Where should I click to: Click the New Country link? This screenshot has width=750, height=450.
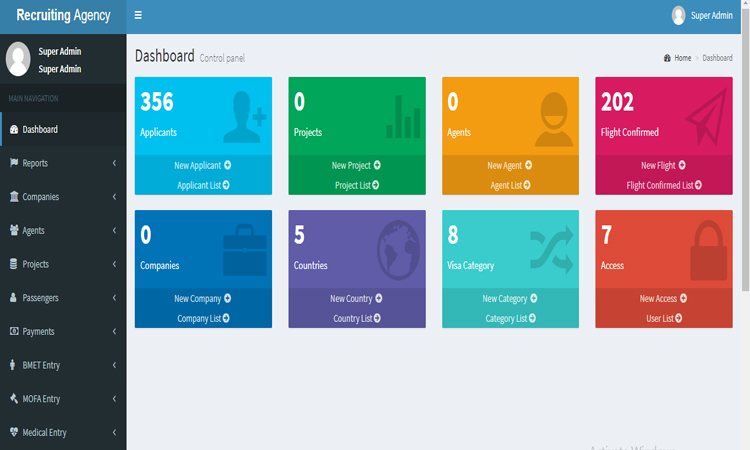tap(356, 298)
